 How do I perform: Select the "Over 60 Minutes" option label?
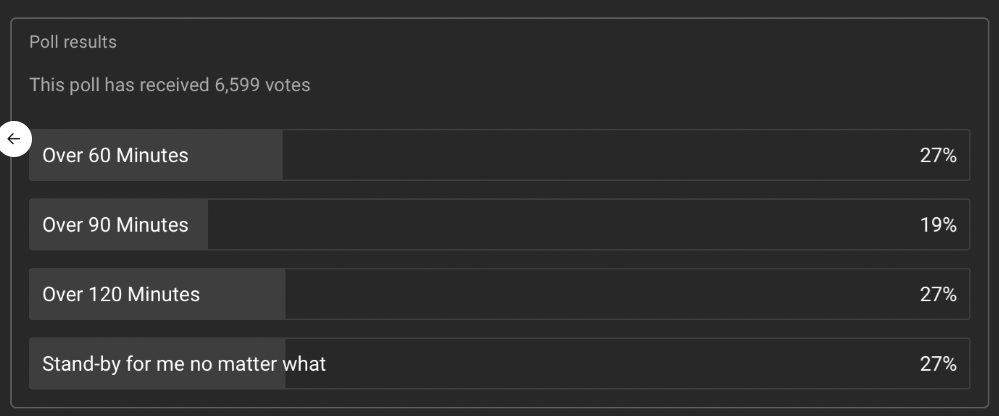tap(115, 155)
